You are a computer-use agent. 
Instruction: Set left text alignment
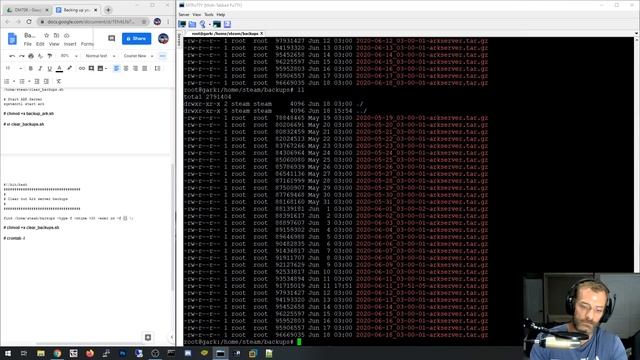(x=116, y=69)
